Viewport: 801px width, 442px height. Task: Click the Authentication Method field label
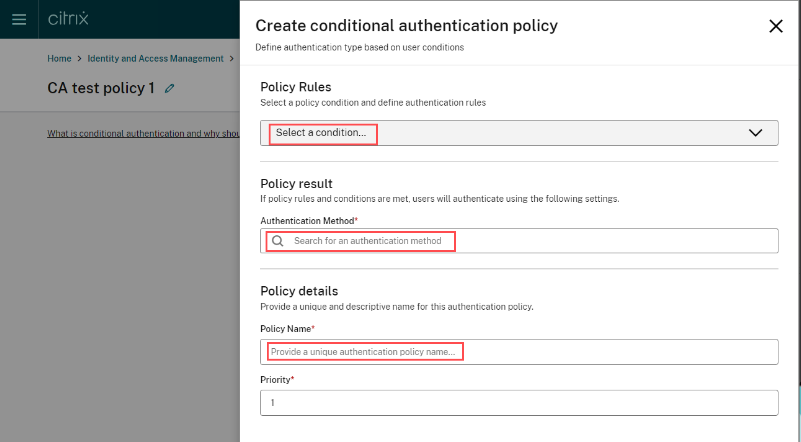click(x=308, y=220)
